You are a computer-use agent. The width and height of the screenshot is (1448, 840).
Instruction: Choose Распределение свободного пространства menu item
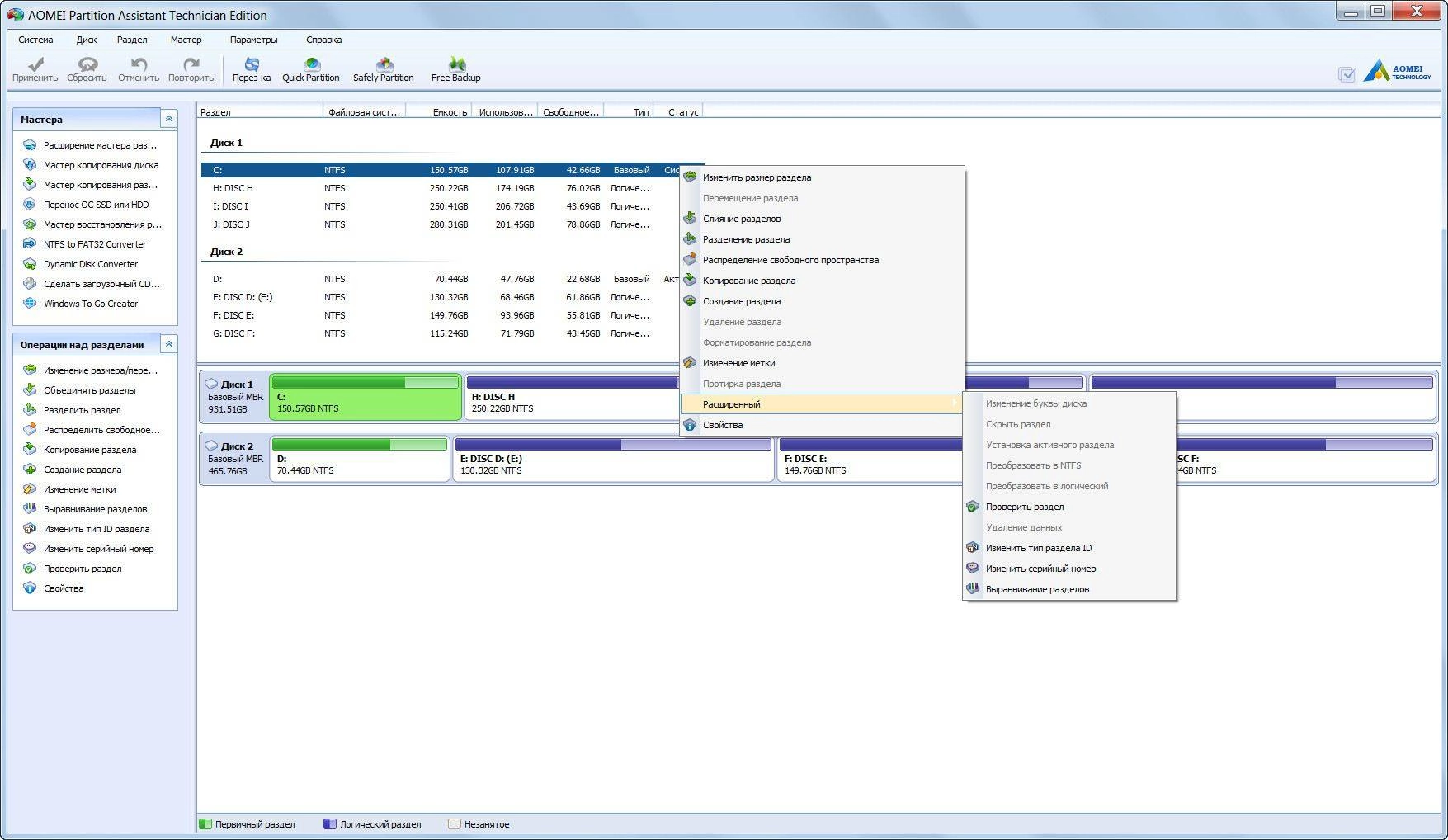tap(822, 260)
